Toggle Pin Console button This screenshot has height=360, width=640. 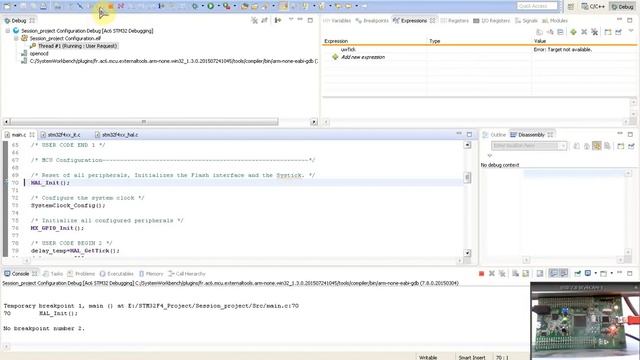point(577,273)
